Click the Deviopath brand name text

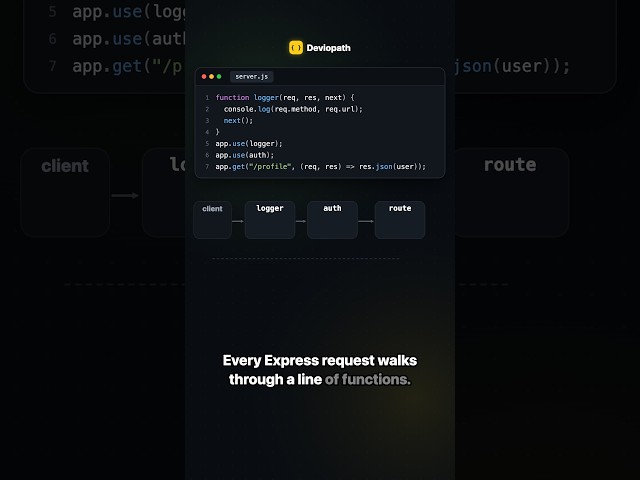point(329,48)
